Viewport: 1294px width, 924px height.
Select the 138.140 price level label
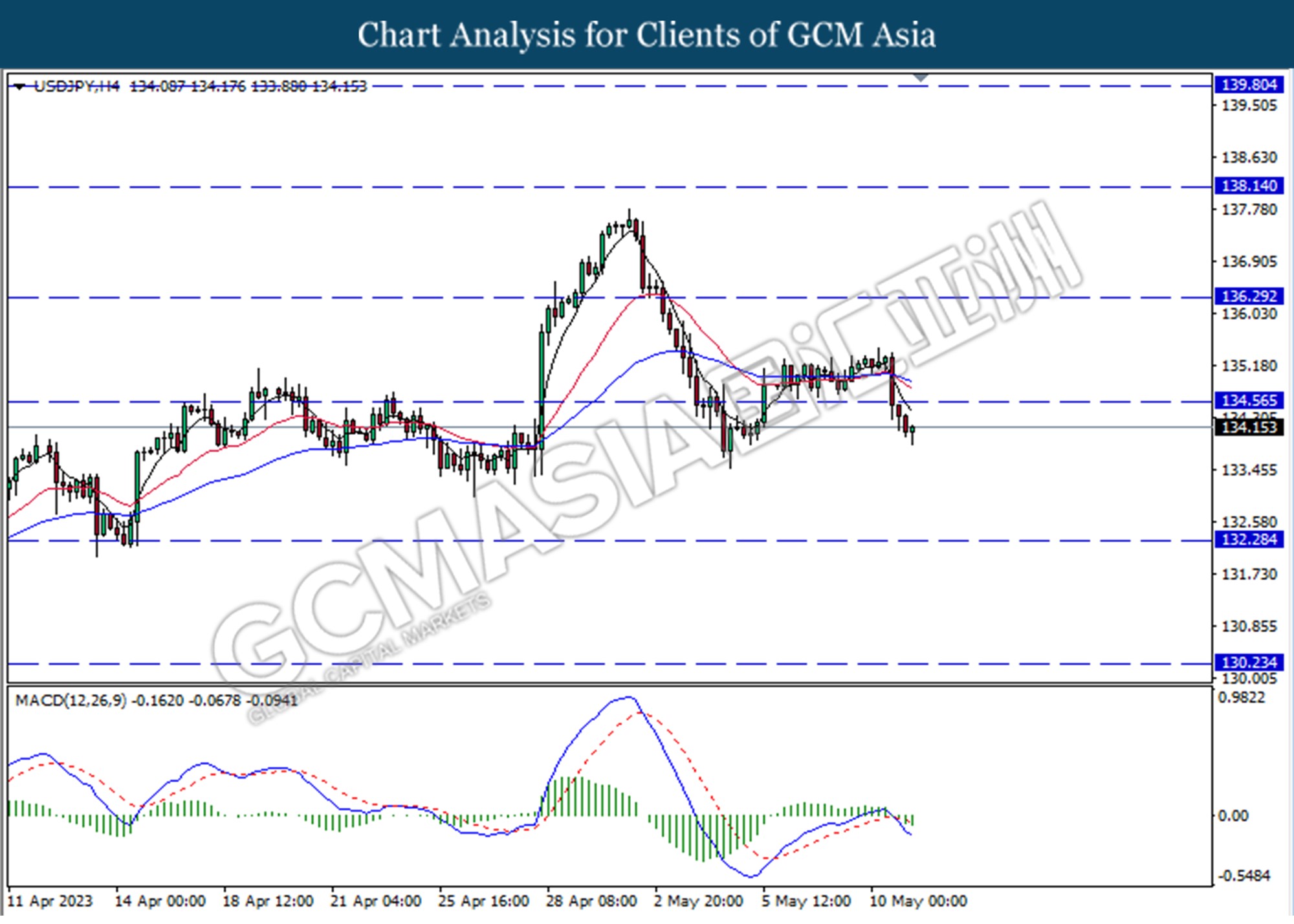(1249, 186)
